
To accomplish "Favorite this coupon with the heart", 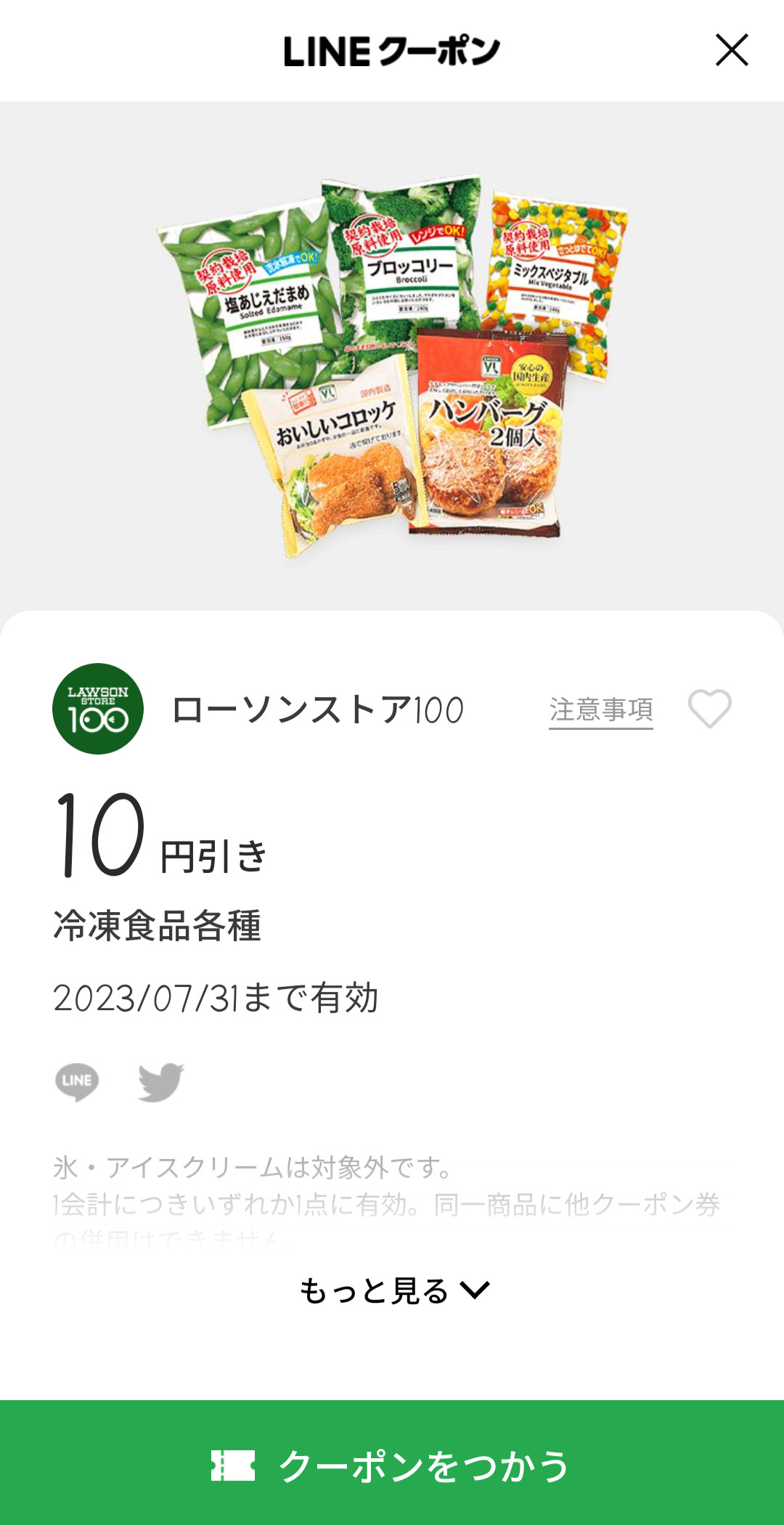I will pyautogui.click(x=709, y=709).
